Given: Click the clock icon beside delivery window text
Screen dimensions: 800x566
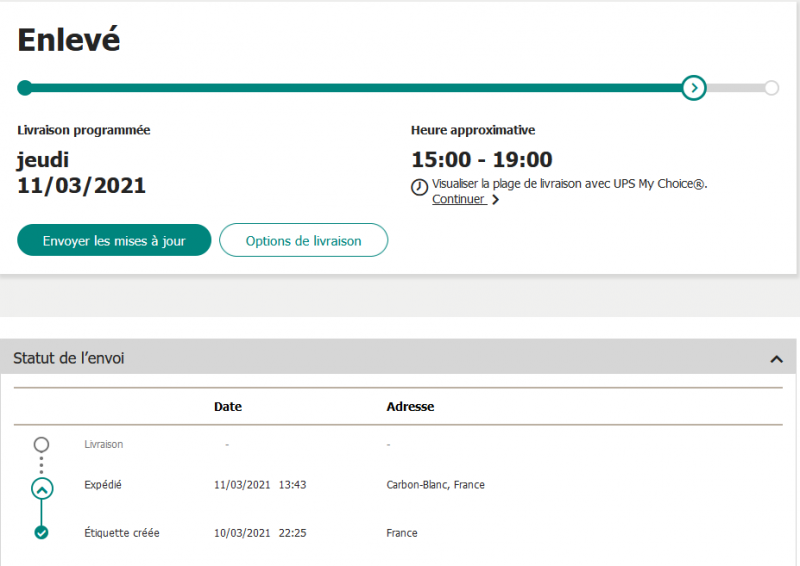Looking at the screenshot, I should coord(419,187).
